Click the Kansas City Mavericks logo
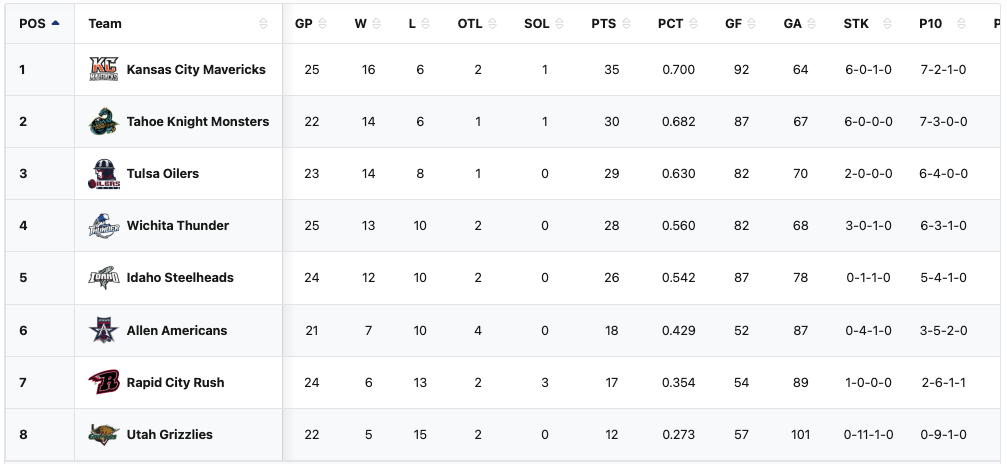This screenshot has width=1007, height=464. click(103, 70)
